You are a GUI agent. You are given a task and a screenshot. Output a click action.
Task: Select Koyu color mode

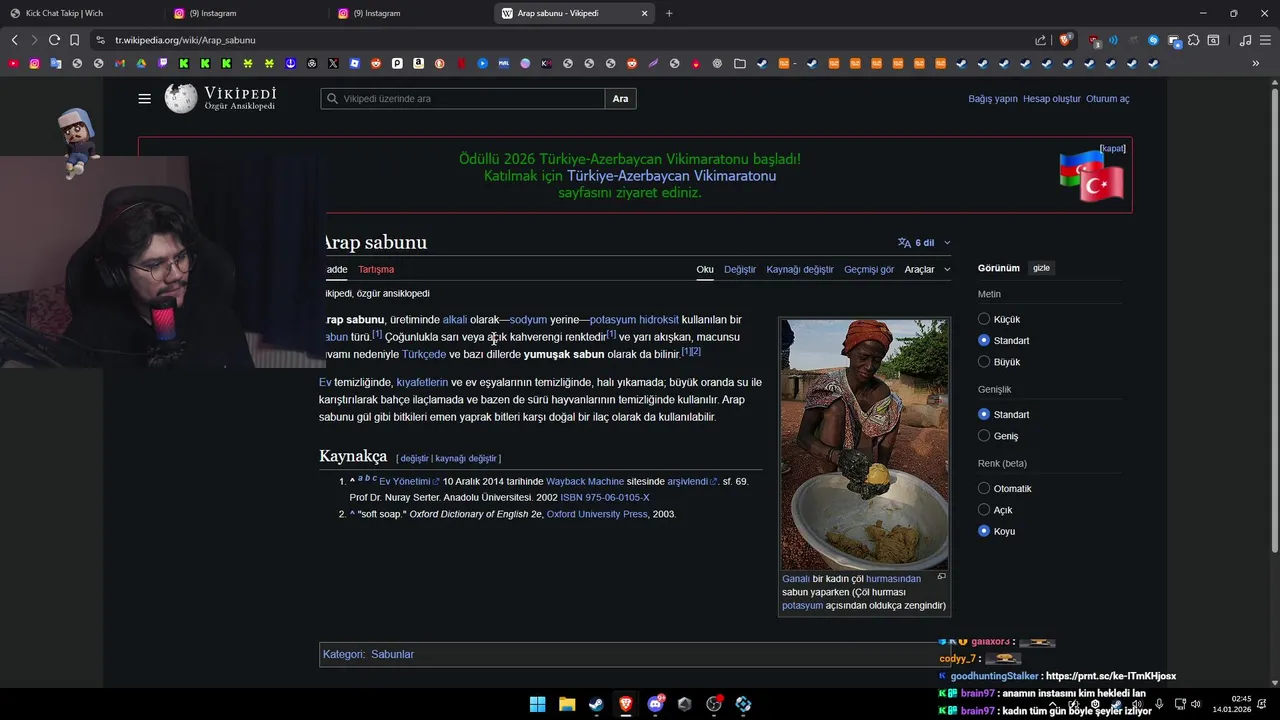984,531
